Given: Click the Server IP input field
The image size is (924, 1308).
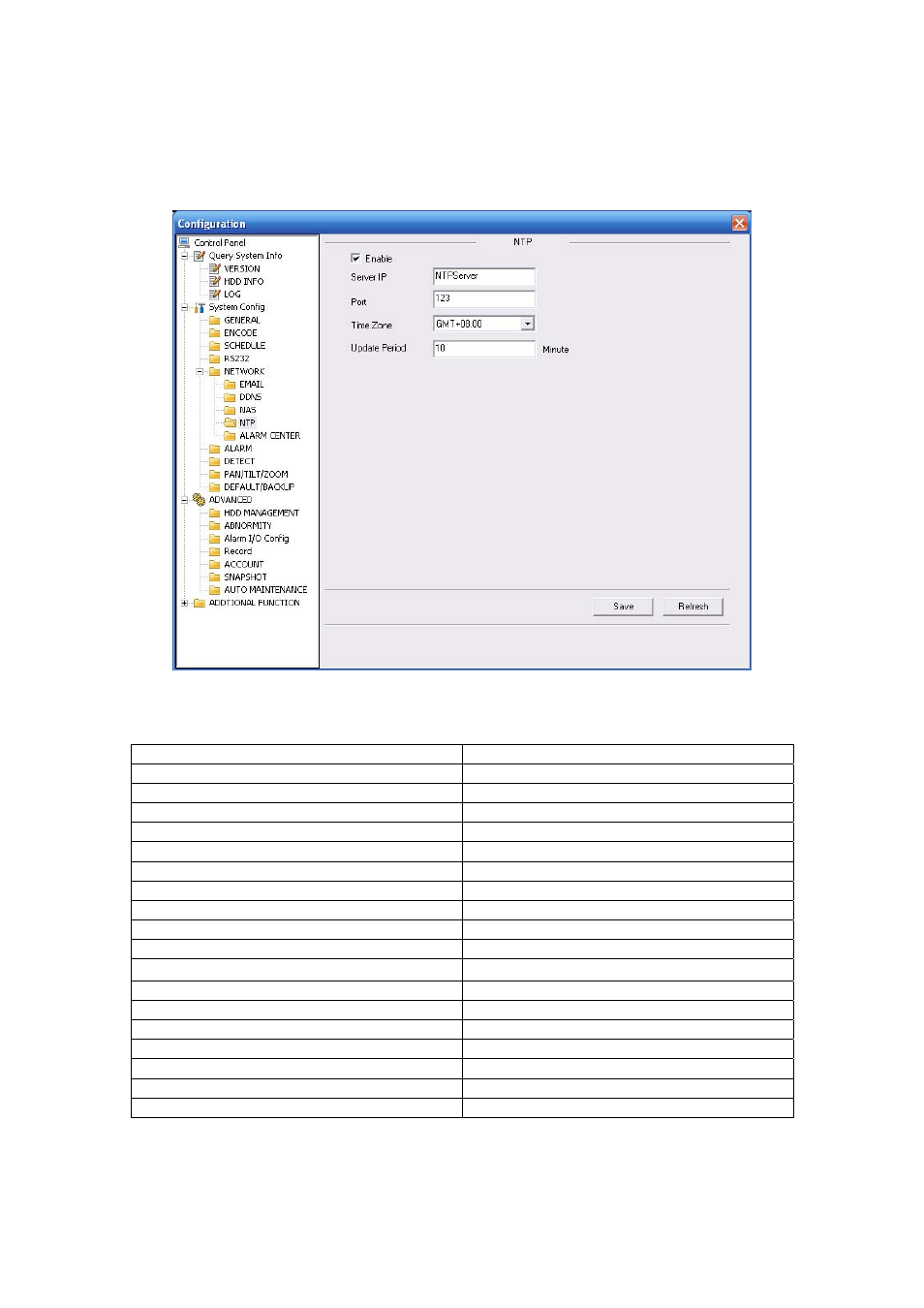Looking at the screenshot, I should (484, 276).
